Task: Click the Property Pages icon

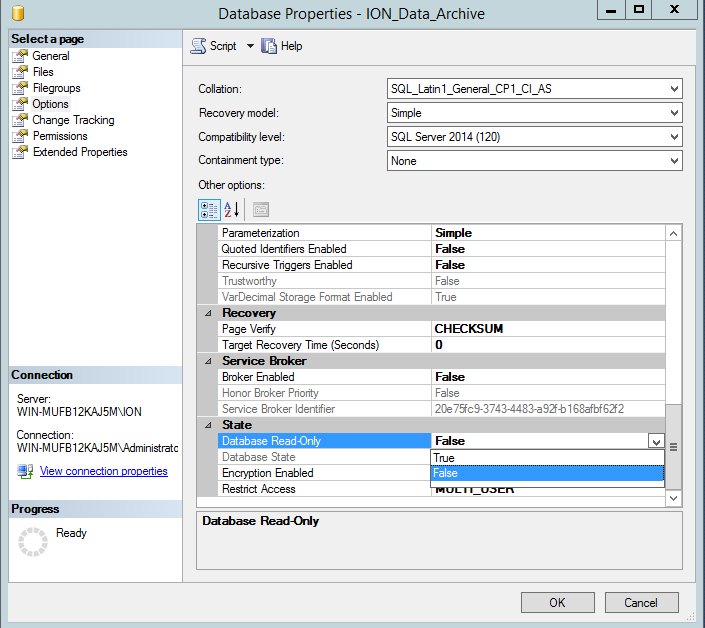Action: 261,209
